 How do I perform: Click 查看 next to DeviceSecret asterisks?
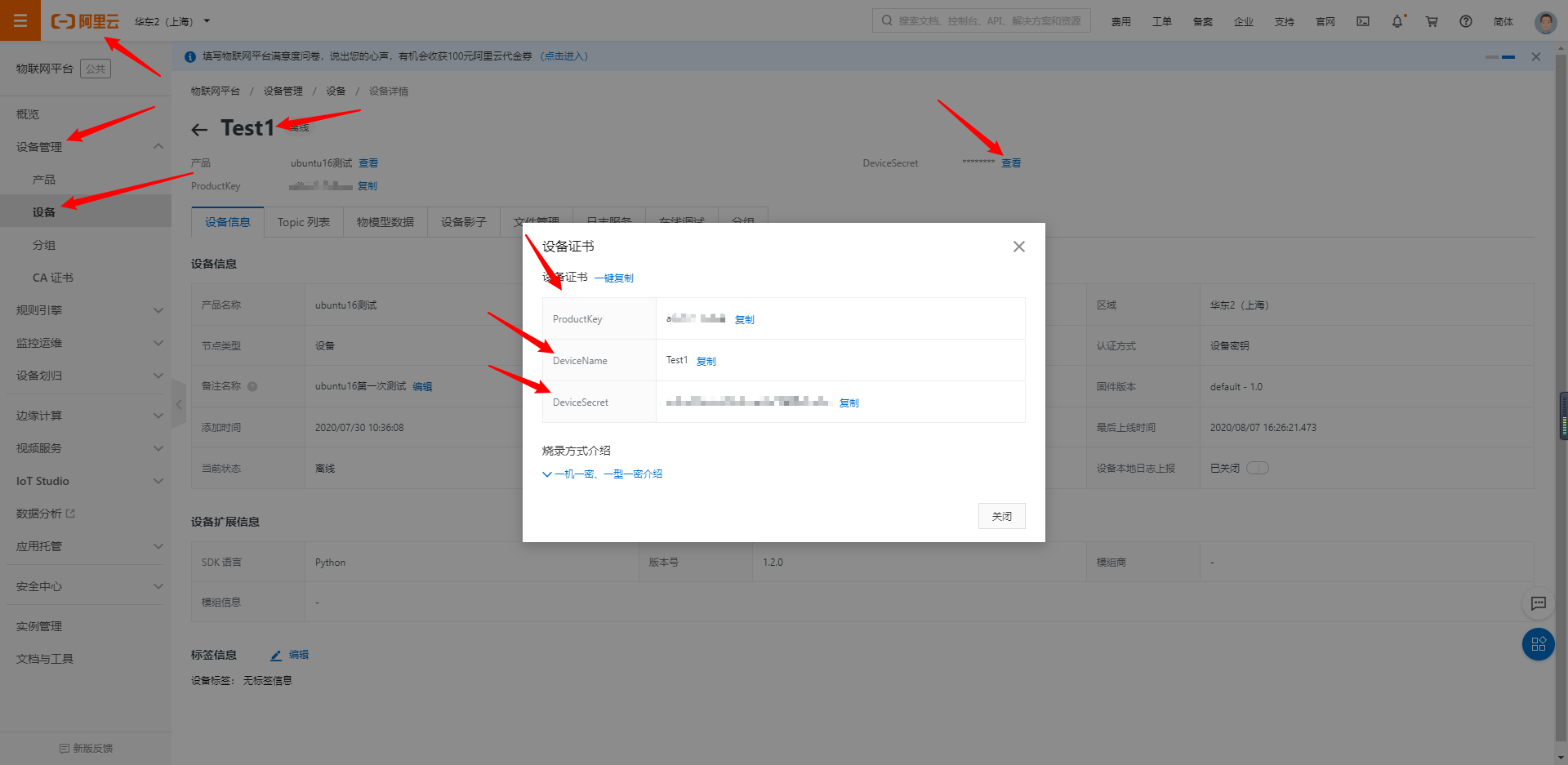pos(1011,163)
